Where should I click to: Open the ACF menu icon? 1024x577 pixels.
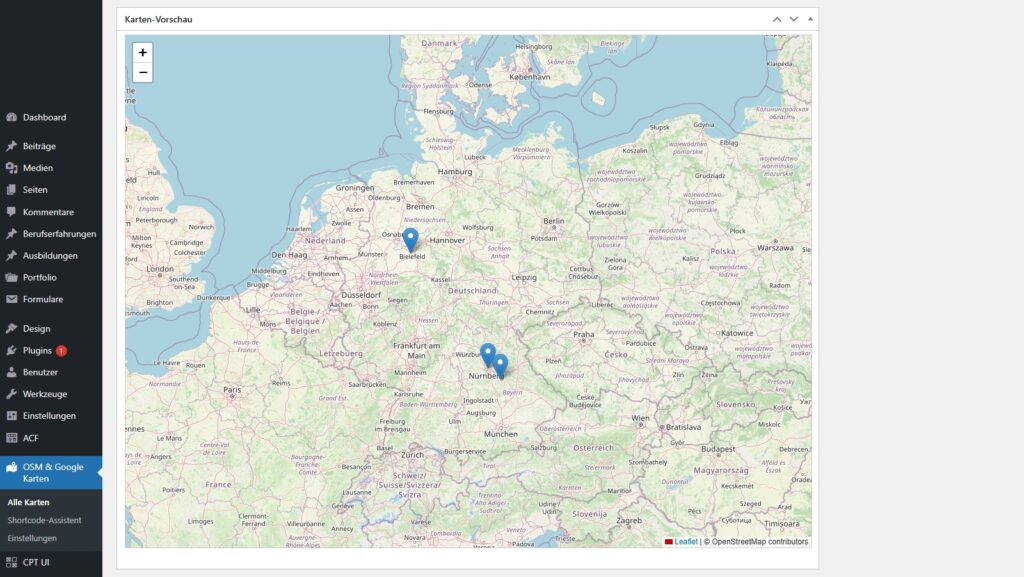click(x=11, y=437)
